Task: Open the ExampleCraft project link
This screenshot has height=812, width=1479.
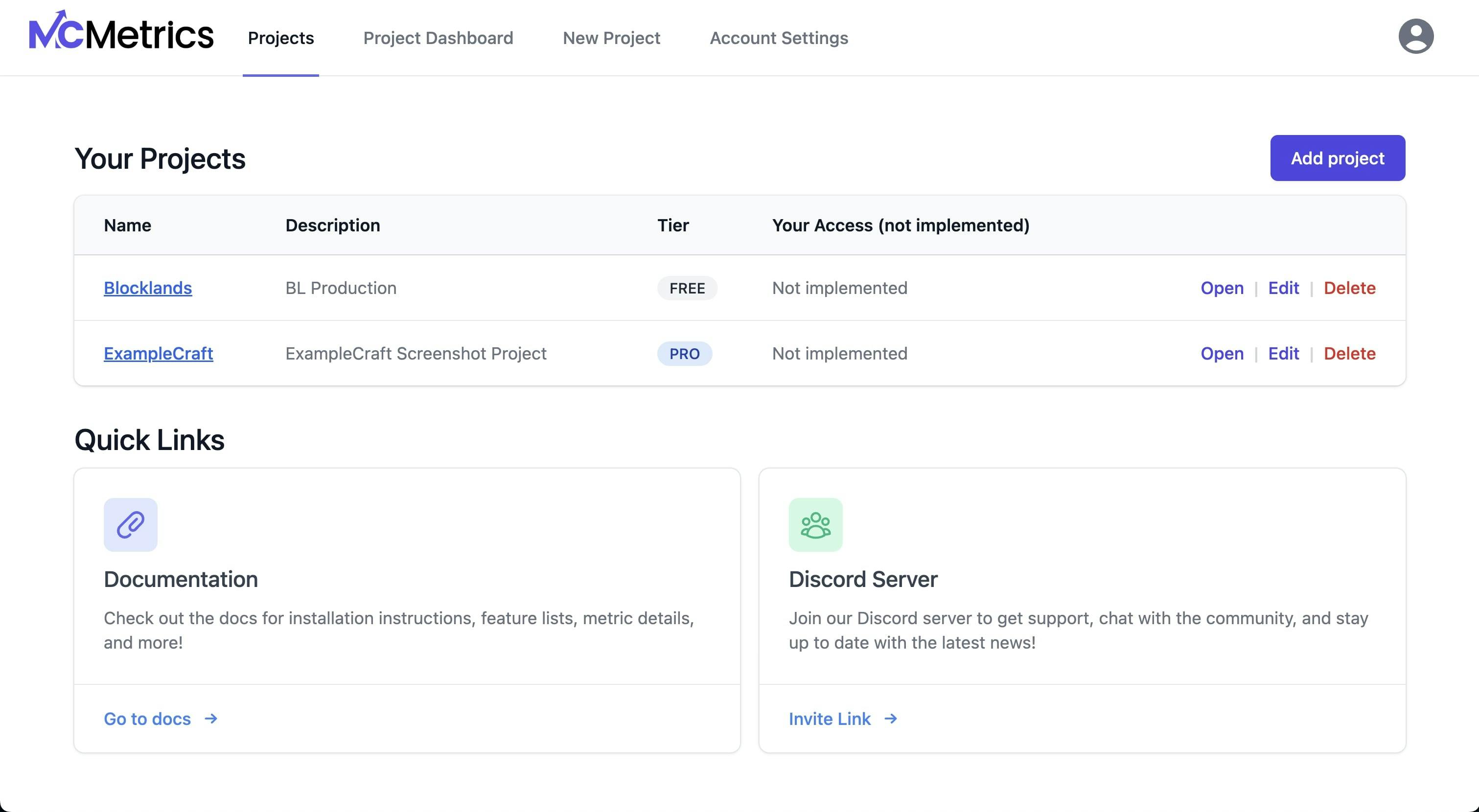Action: point(158,352)
